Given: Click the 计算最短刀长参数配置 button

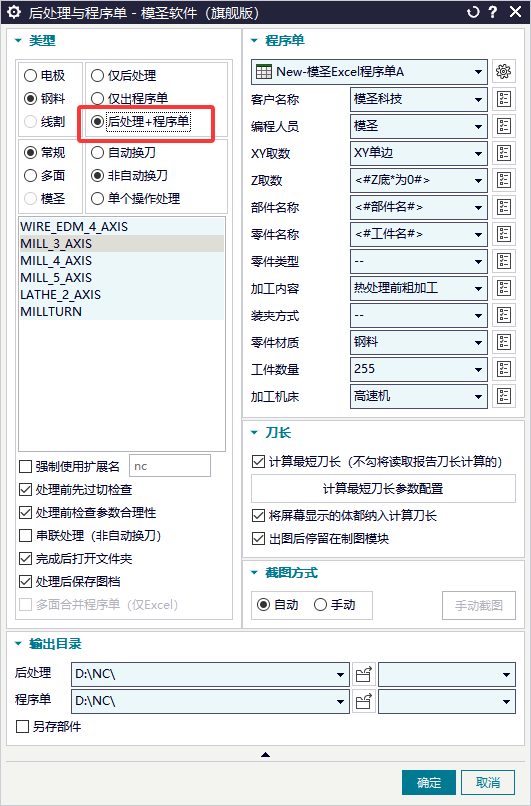Looking at the screenshot, I should pyautogui.click(x=383, y=488).
